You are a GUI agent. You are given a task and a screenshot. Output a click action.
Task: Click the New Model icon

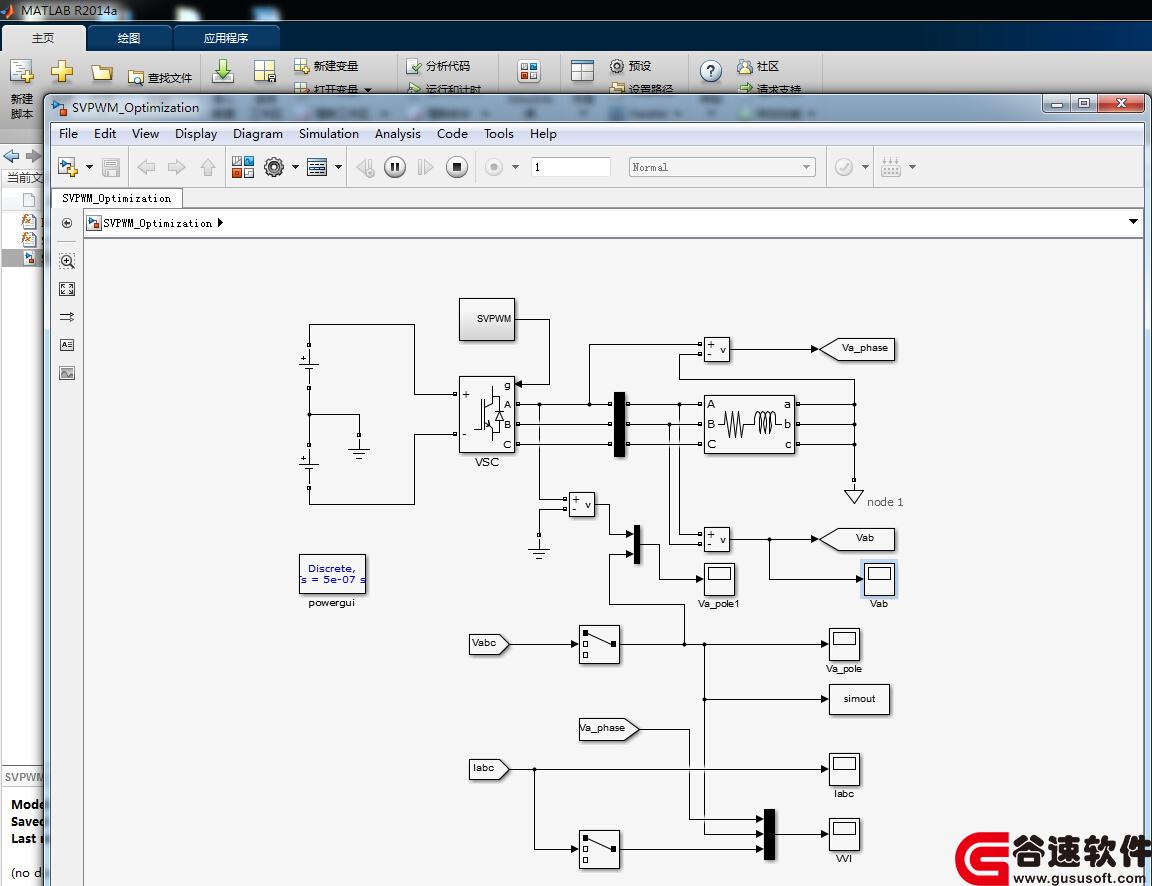(x=68, y=168)
